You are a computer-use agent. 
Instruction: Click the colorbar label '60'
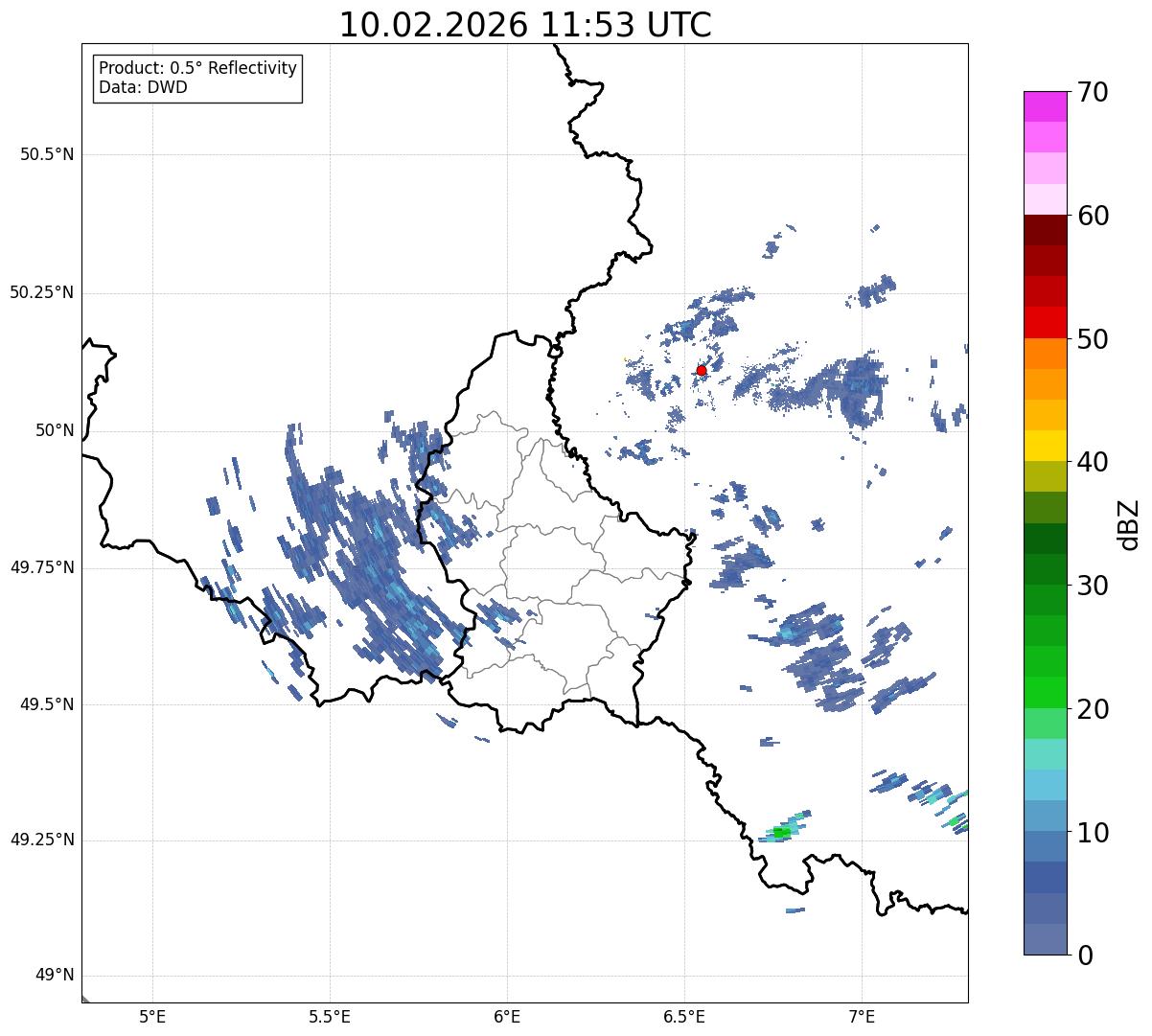coord(1093,216)
